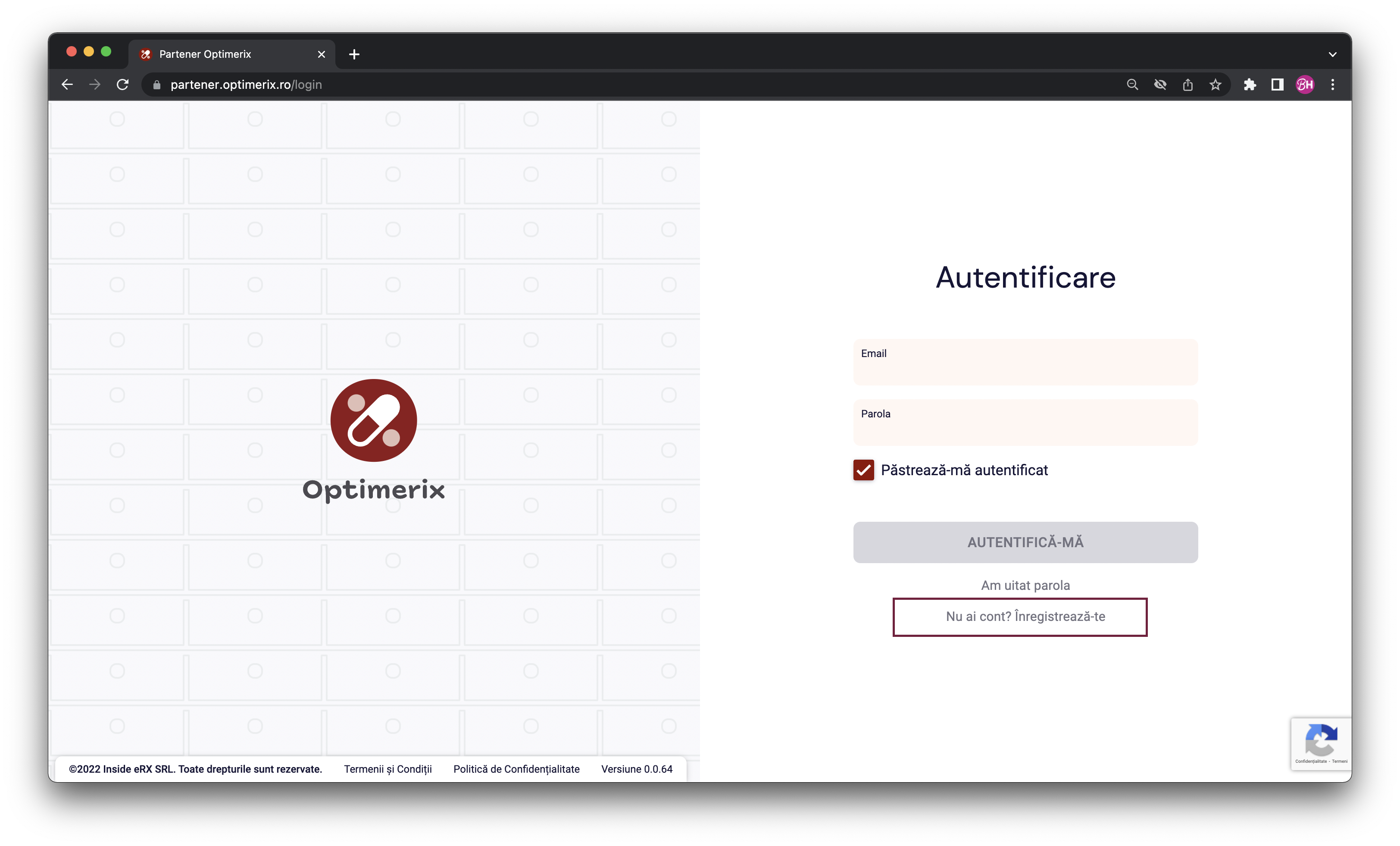The width and height of the screenshot is (1400, 846).
Task: Open the extensions puzzle icon
Action: click(1250, 85)
